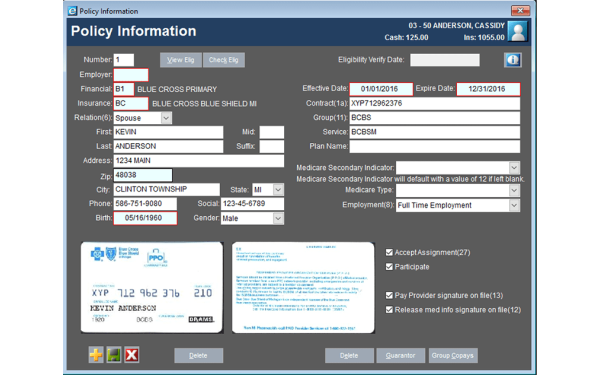
Task: Toggle Accept Assignment(27) checkbox
Action: click(x=389, y=252)
